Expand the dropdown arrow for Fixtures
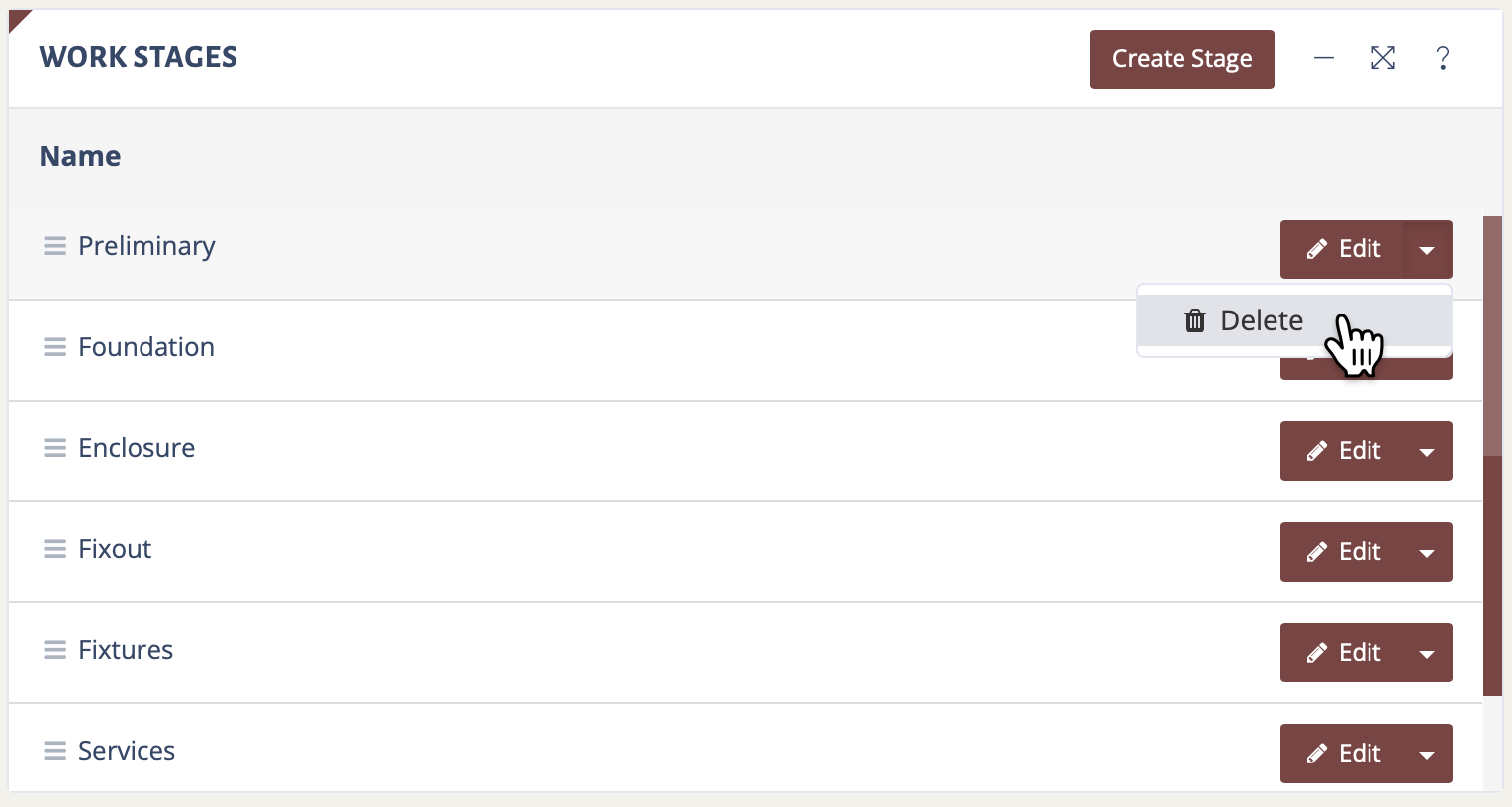The width and height of the screenshot is (1512, 807). (x=1427, y=654)
